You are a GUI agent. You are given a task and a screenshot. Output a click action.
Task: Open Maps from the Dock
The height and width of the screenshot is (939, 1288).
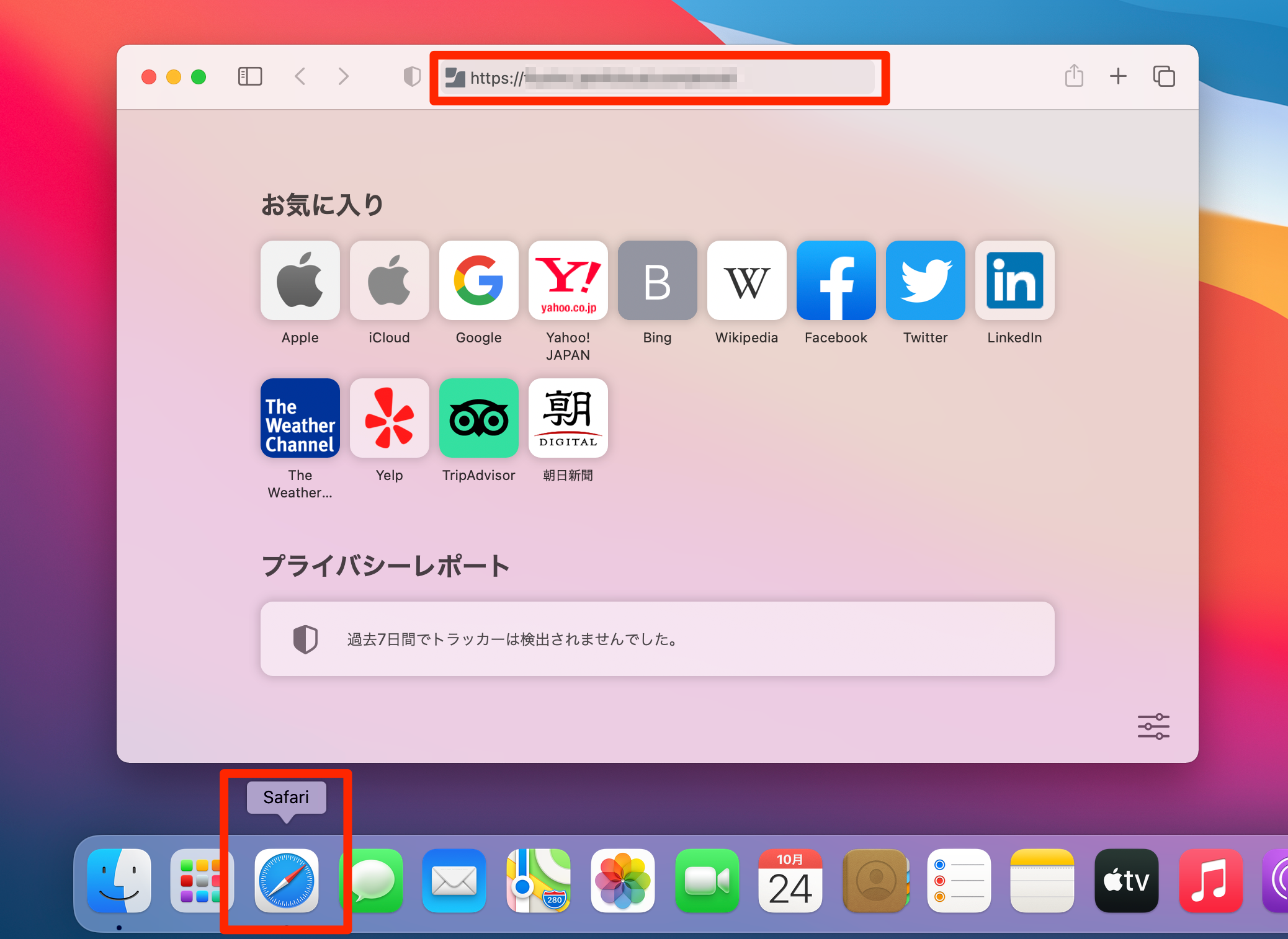(x=539, y=881)
